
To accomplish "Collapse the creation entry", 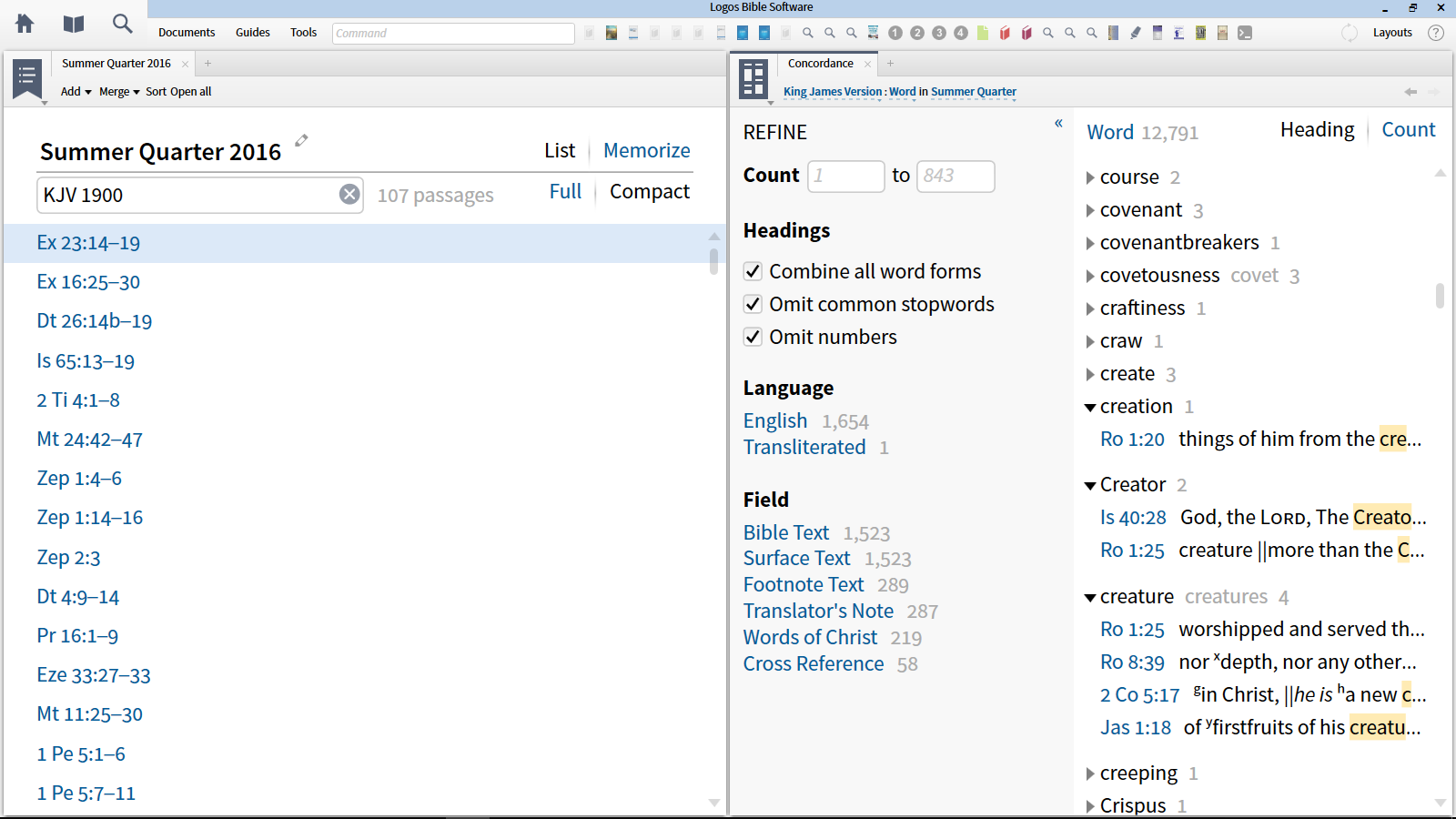I will [1090, 407].
